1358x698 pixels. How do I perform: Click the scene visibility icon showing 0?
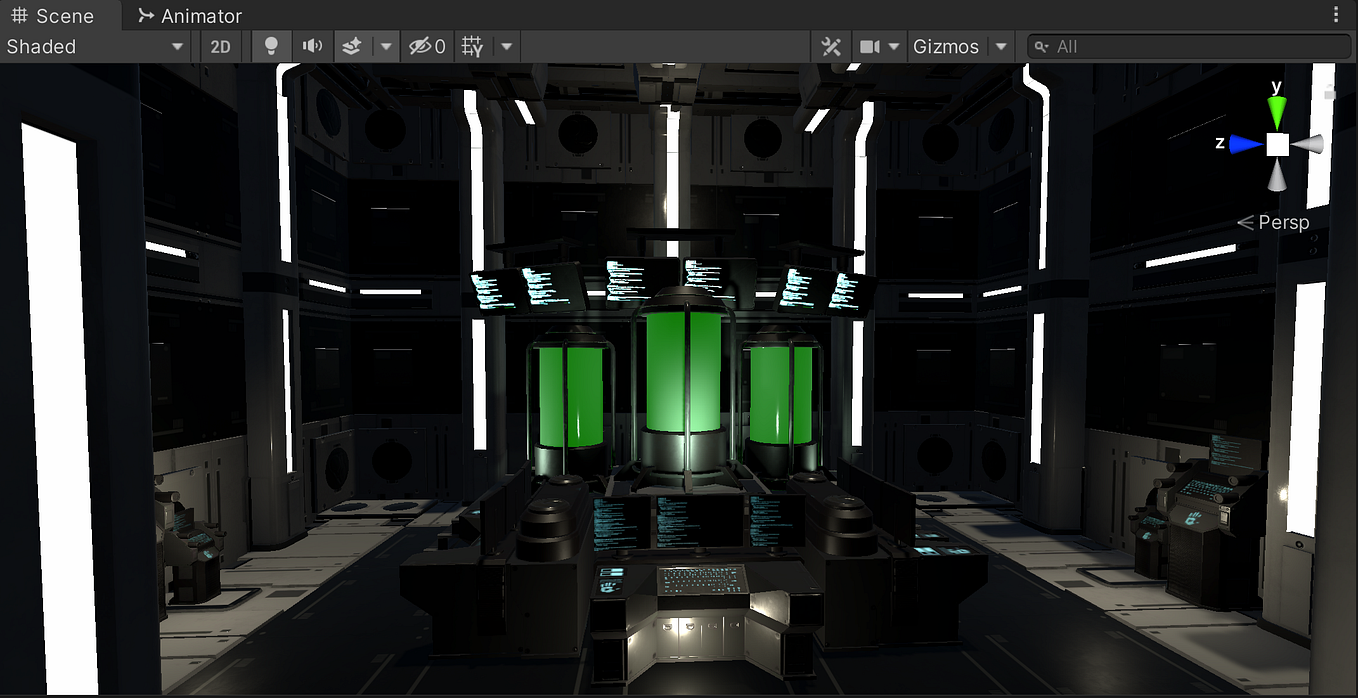pyautogui.click(x=427, y=46)
